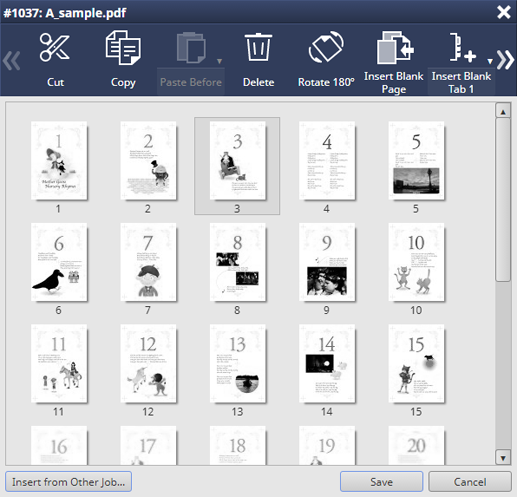Image resolution: width=517 pixels, height=497 pixels.
Task: Cancel the page editing dialog
Action: click(x=470, y=482)
